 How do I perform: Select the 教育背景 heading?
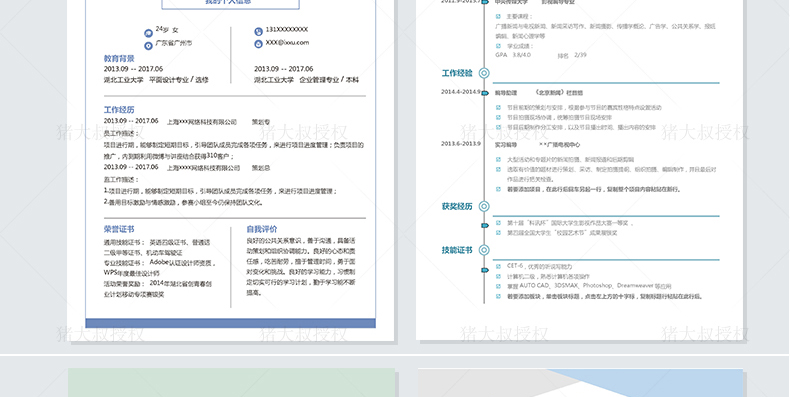pos(119,59)
